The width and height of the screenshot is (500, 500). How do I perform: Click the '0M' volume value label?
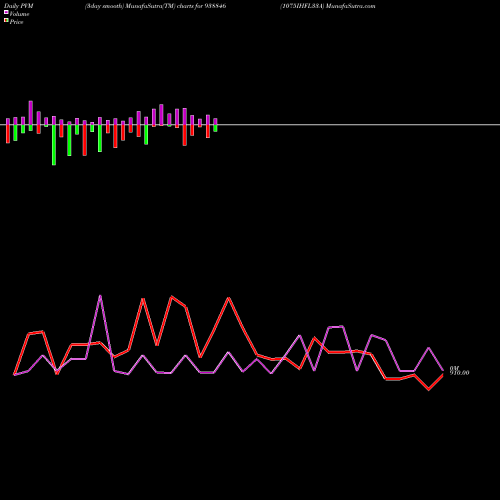point(454,368)
